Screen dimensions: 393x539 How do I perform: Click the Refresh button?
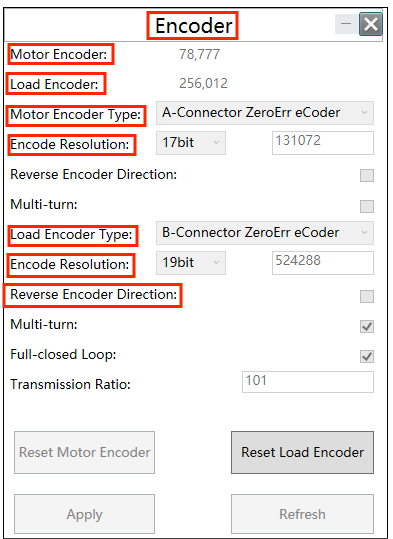pyautogui.click(x=302, y=514)
